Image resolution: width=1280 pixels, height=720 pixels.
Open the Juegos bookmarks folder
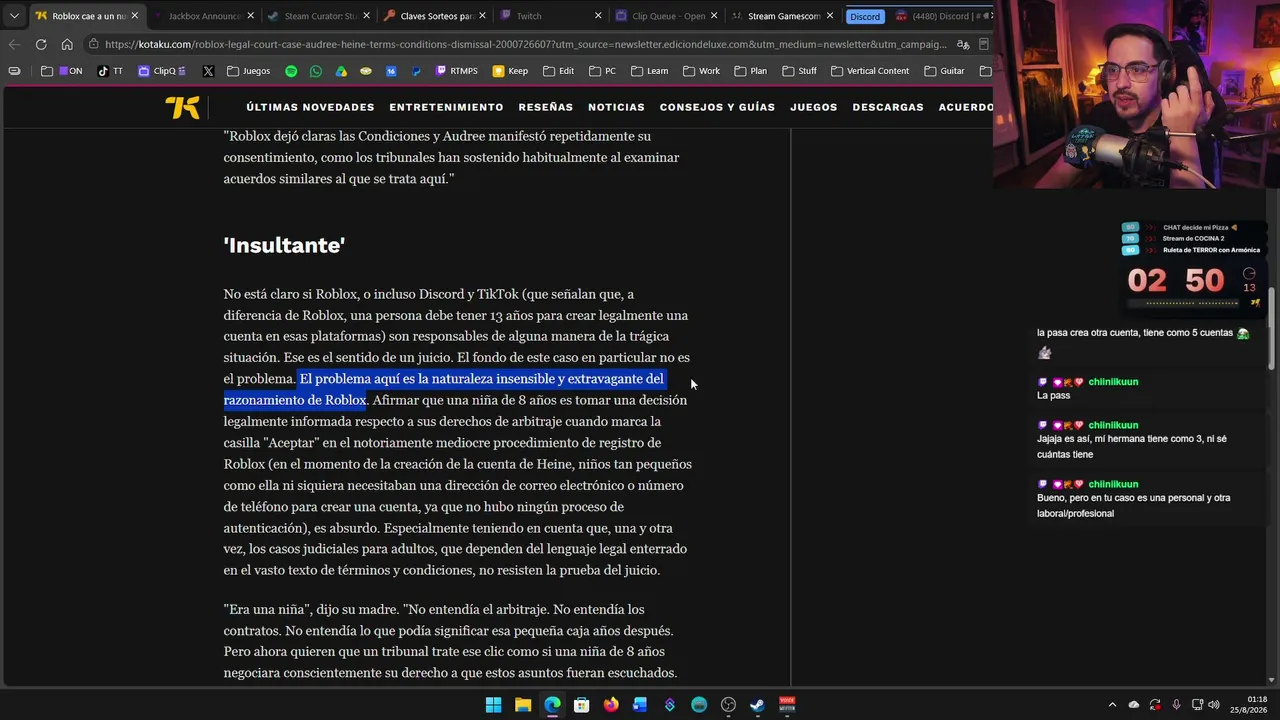tap(249, 71)
